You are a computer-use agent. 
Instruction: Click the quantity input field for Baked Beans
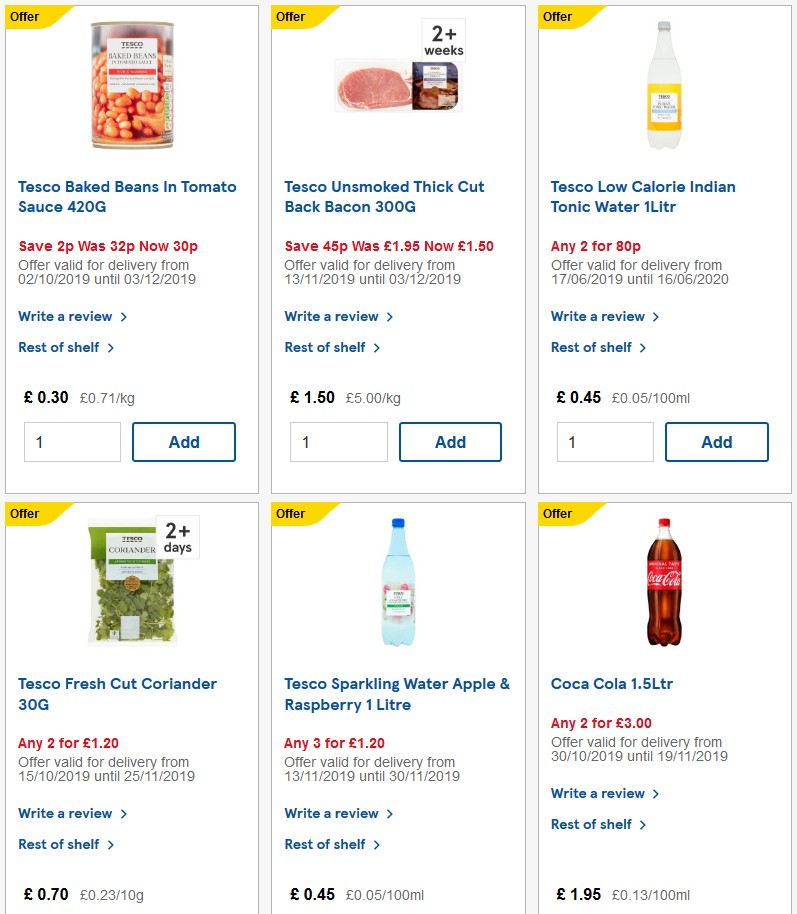pyautogui.click(x=72, y=441)
